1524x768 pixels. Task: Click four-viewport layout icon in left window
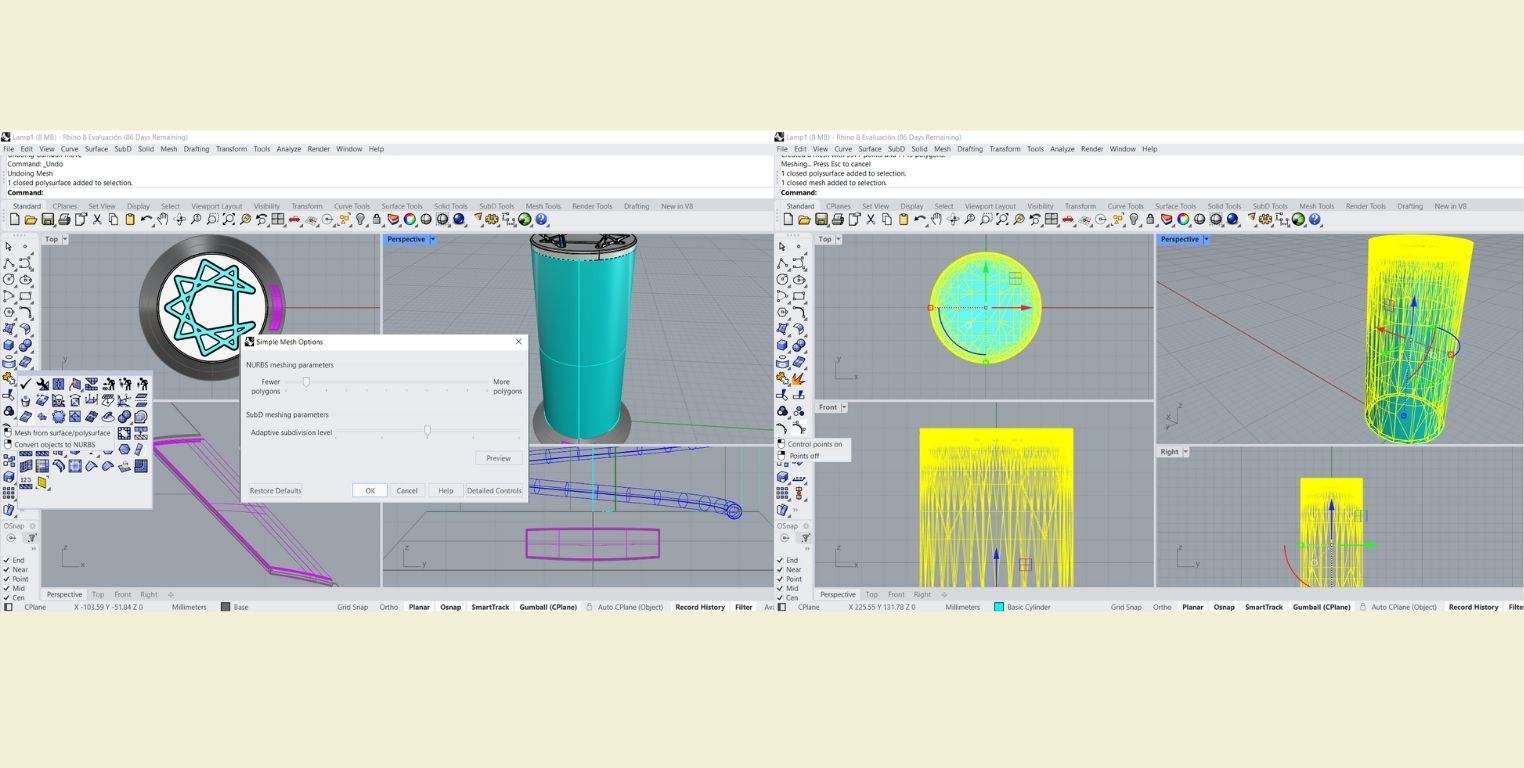tap(277, 219)
